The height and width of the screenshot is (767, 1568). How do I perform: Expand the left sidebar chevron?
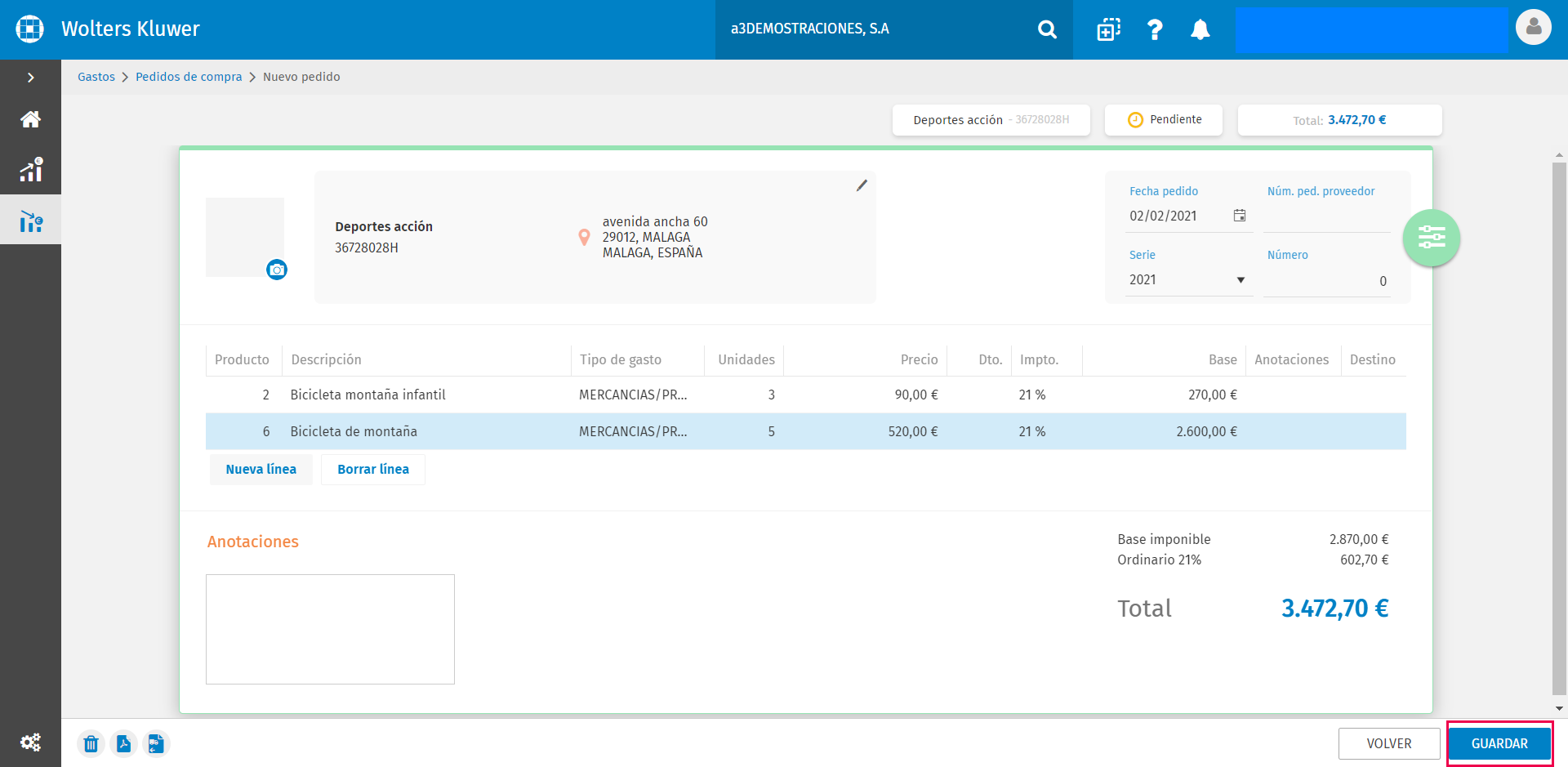pyautogui.click(x=30, y=78)
